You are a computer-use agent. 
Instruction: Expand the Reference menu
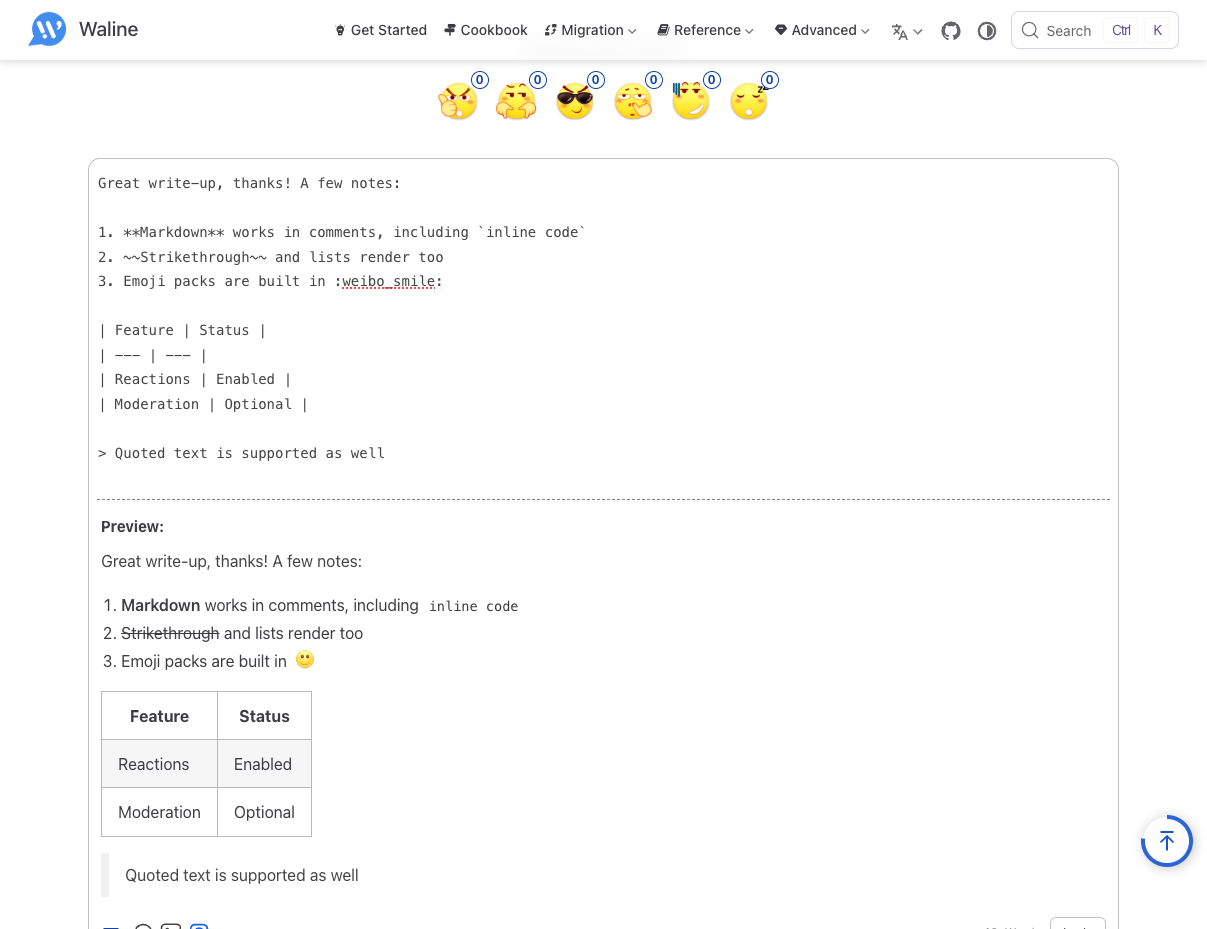pyautogui.click(x=706, y=30)
